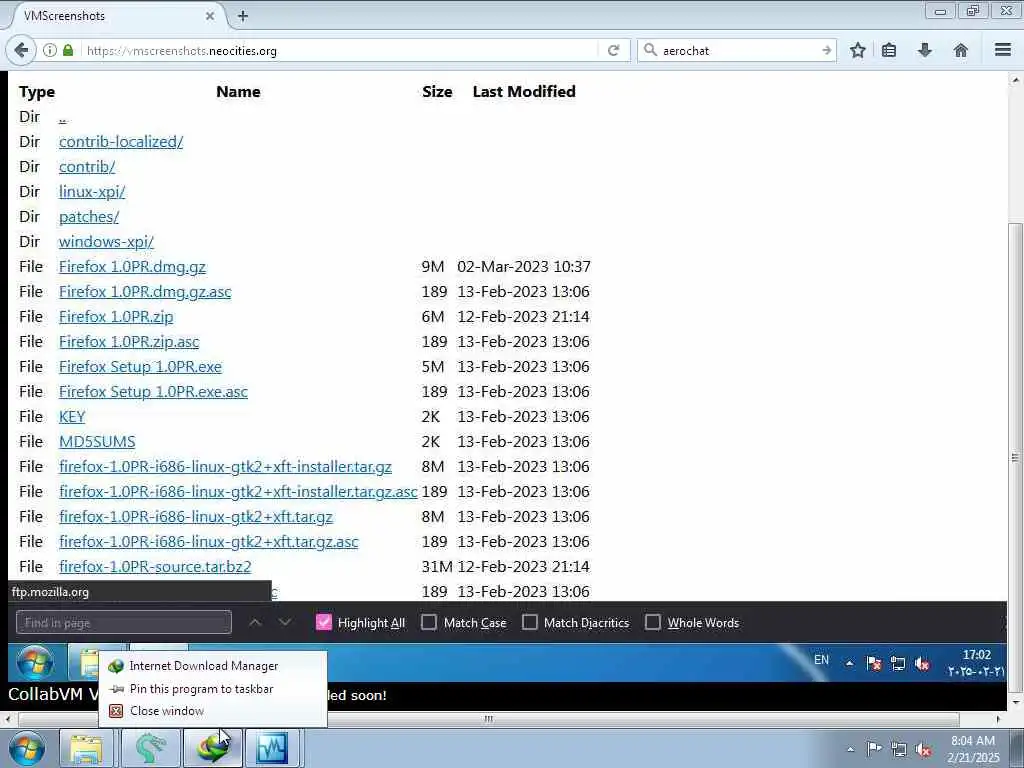
Task: Open the windows-xpi/ directory link
Action: point(106,242)
